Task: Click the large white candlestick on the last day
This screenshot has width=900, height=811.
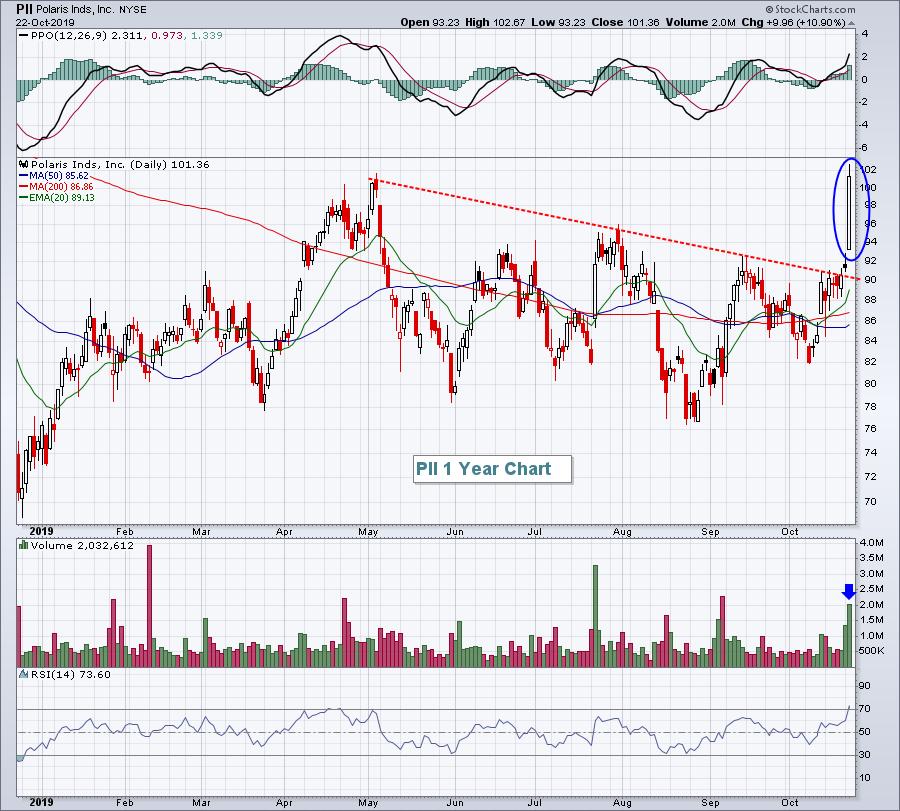Action: [849, 213]
